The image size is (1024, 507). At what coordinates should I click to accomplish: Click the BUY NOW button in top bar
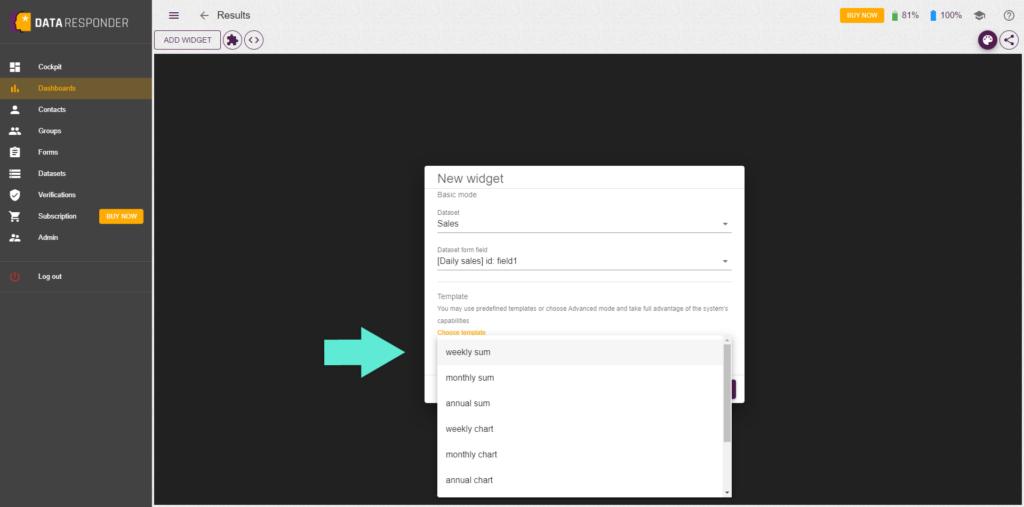(861, 15)
